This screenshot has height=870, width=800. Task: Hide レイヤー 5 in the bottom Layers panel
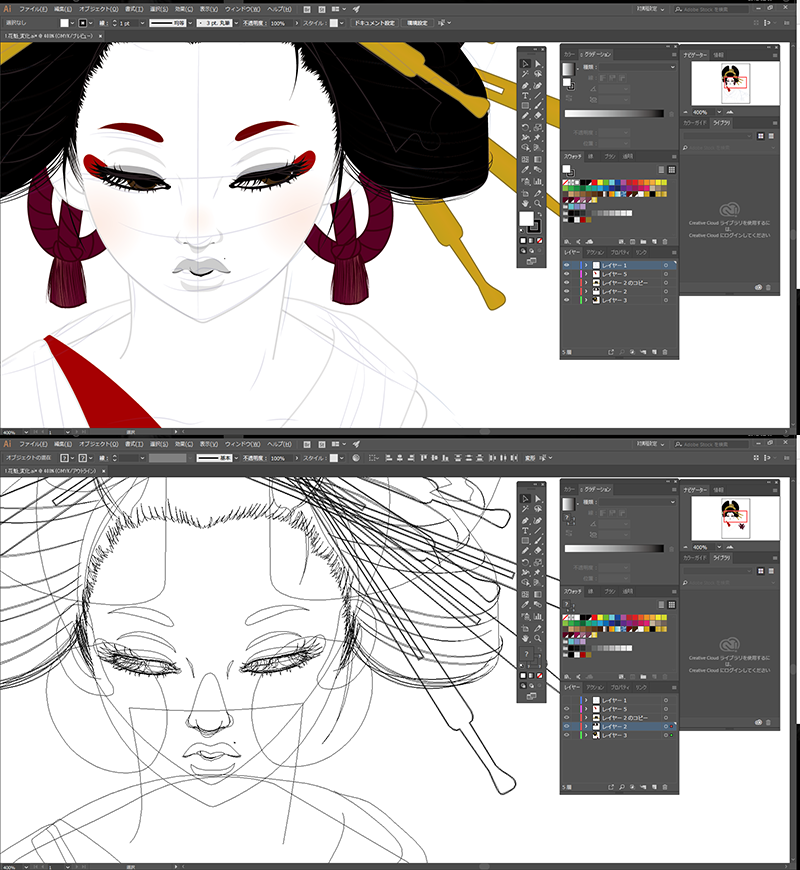point(566,709)
